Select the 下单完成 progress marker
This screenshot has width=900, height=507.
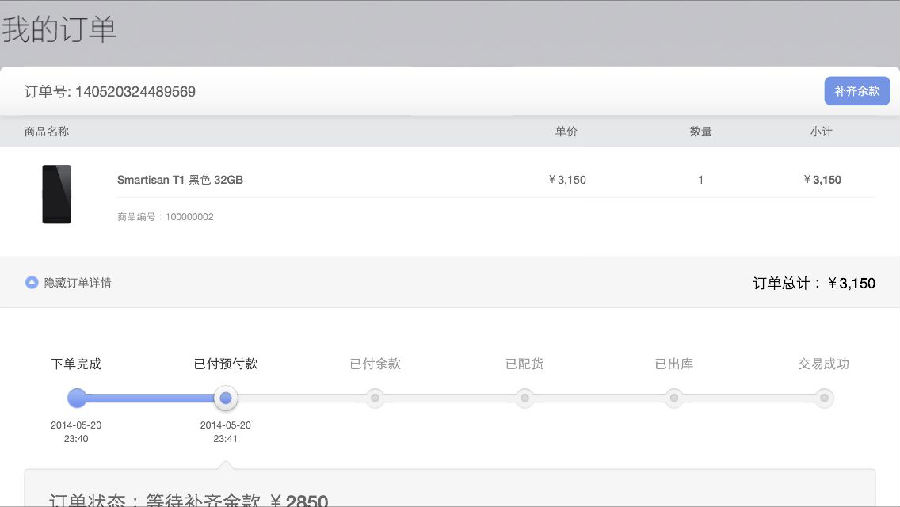click(x=76, y=398)
